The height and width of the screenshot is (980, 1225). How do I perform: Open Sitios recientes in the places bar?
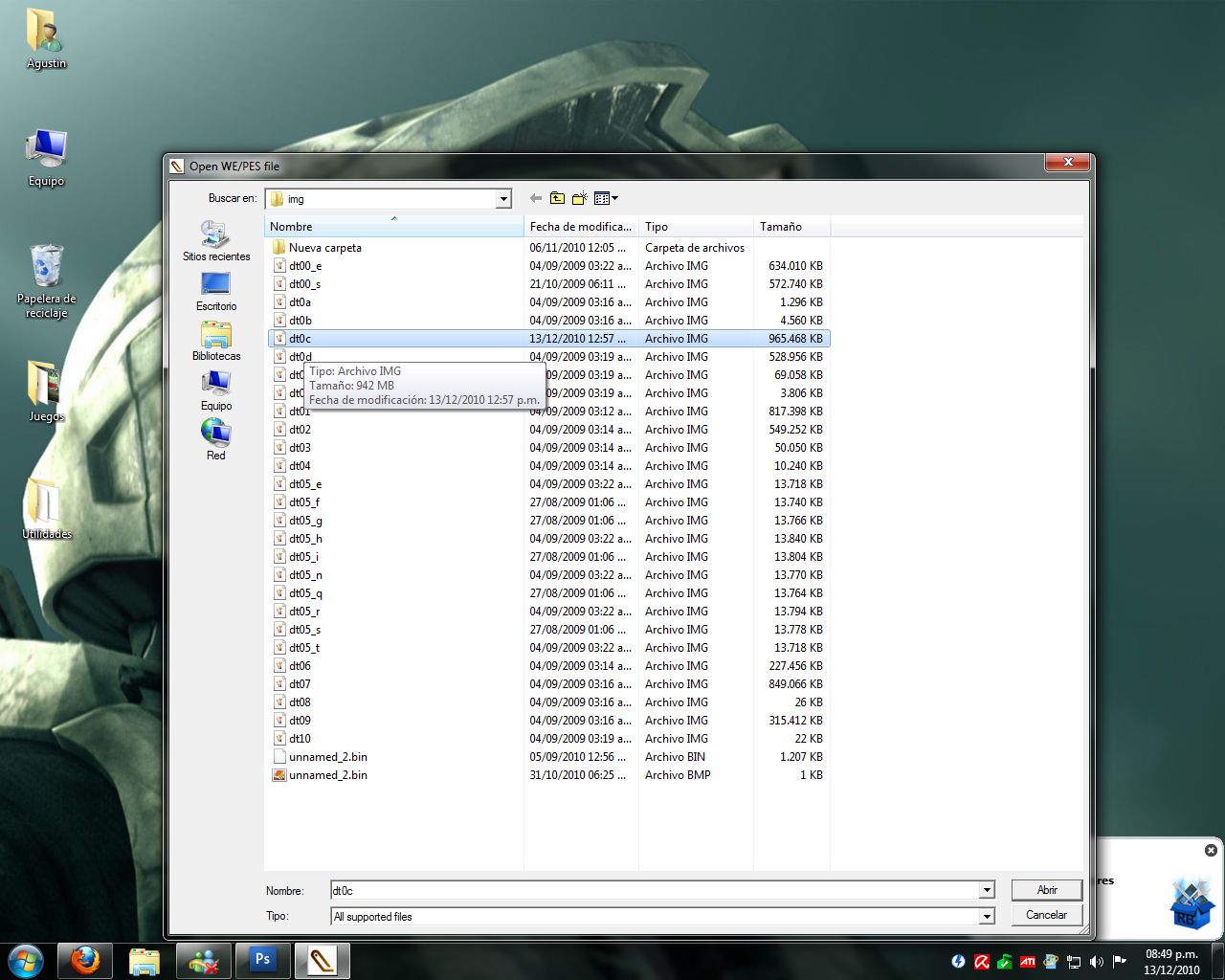coord(216,241)
